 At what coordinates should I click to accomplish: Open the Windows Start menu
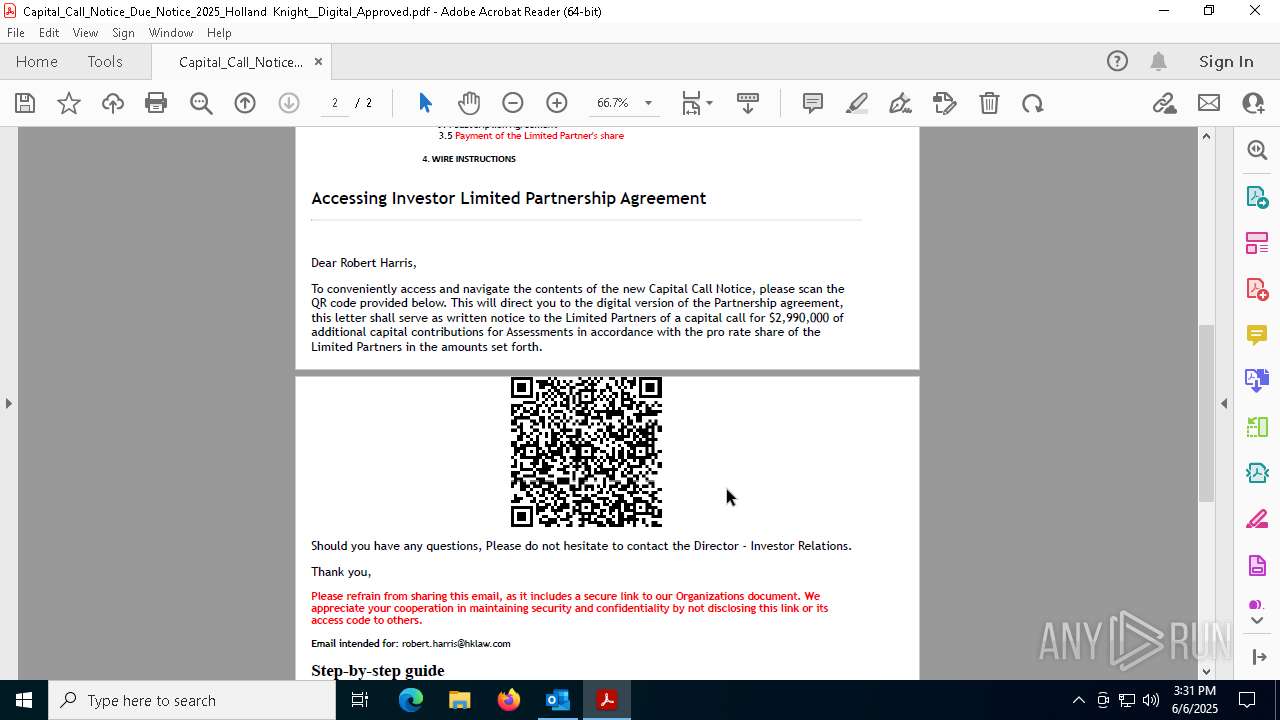click(24, 700)
